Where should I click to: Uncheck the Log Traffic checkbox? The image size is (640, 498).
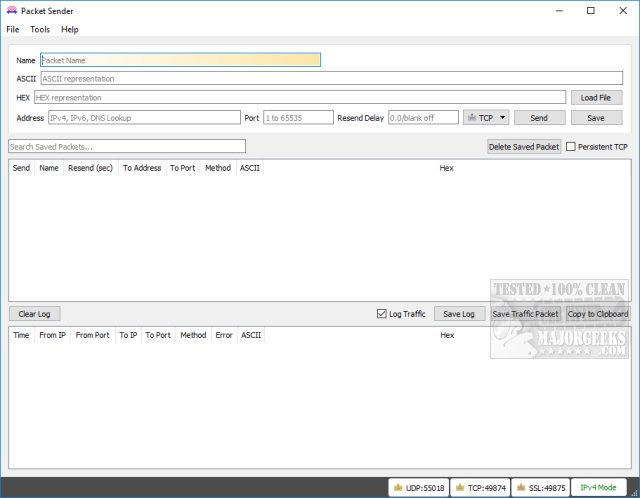pyautogui.click(x=382, y=314)
